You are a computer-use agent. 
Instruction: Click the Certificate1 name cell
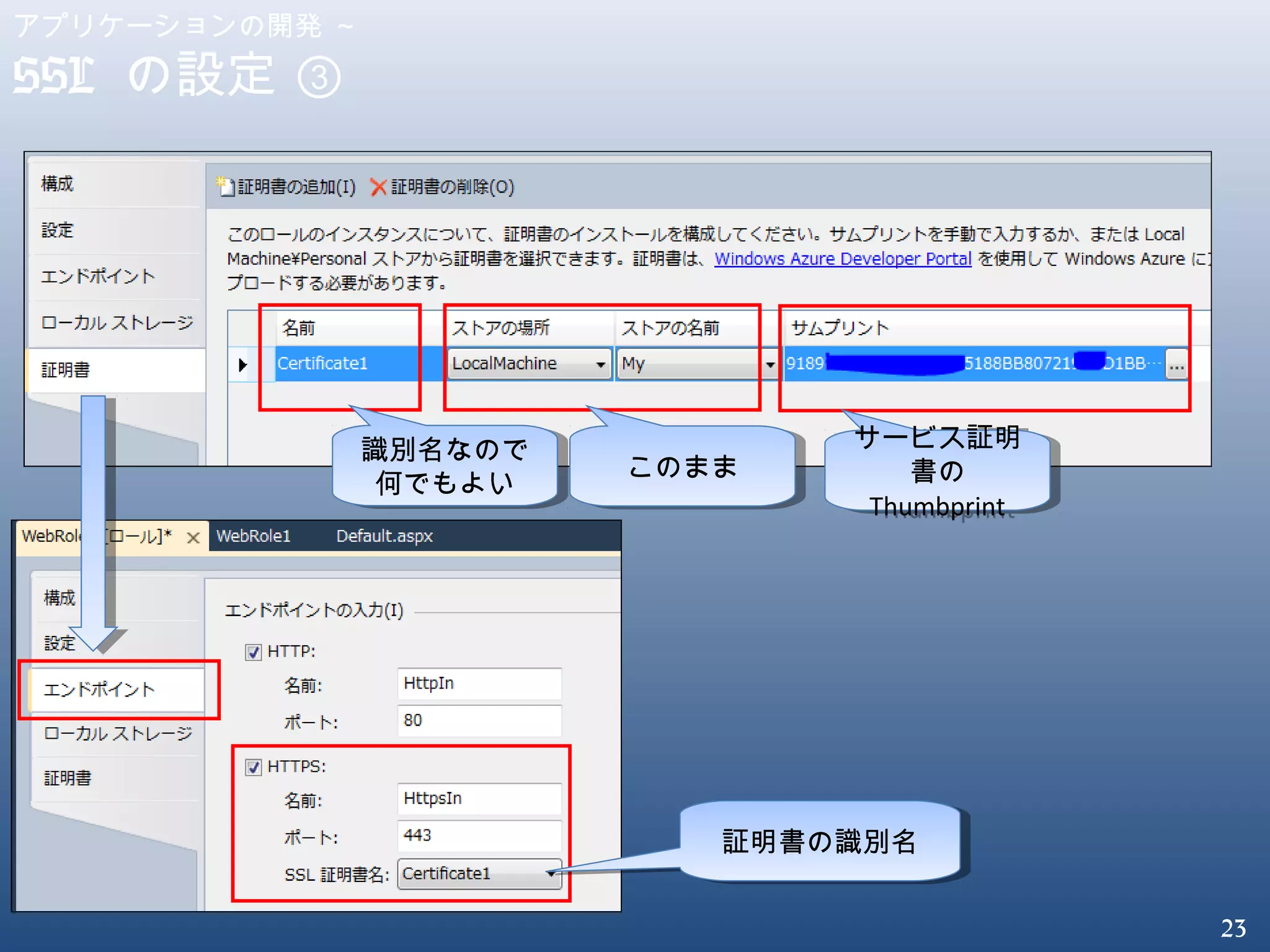[360, 363]
